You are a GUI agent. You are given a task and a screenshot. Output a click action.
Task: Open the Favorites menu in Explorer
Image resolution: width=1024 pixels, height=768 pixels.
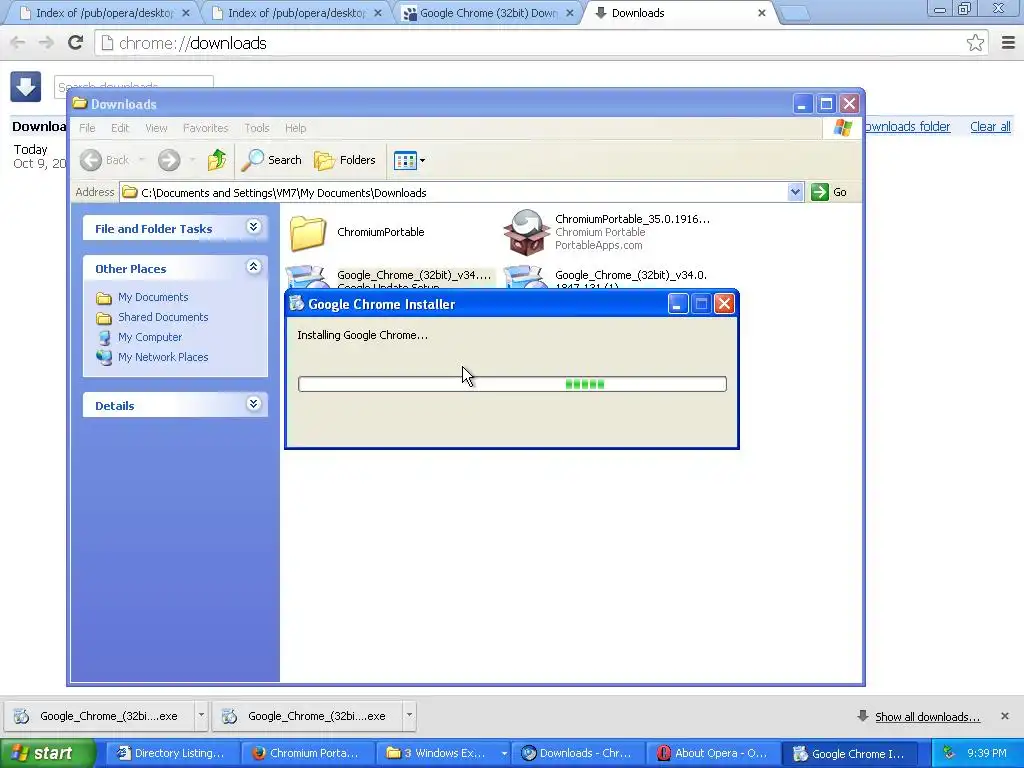click(x=206, y=128)
